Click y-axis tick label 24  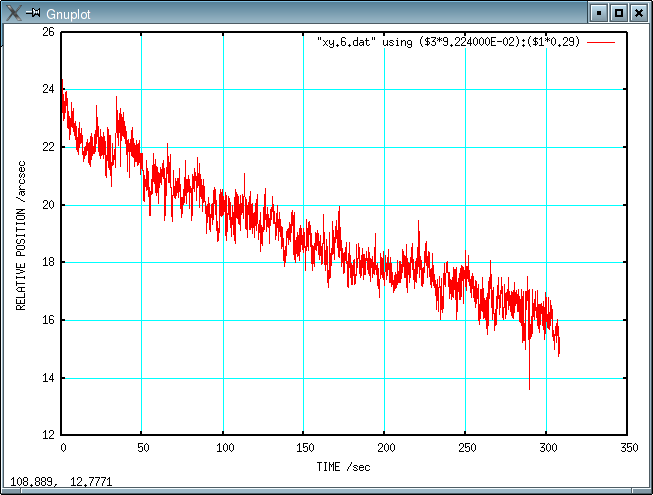(48, 89)
